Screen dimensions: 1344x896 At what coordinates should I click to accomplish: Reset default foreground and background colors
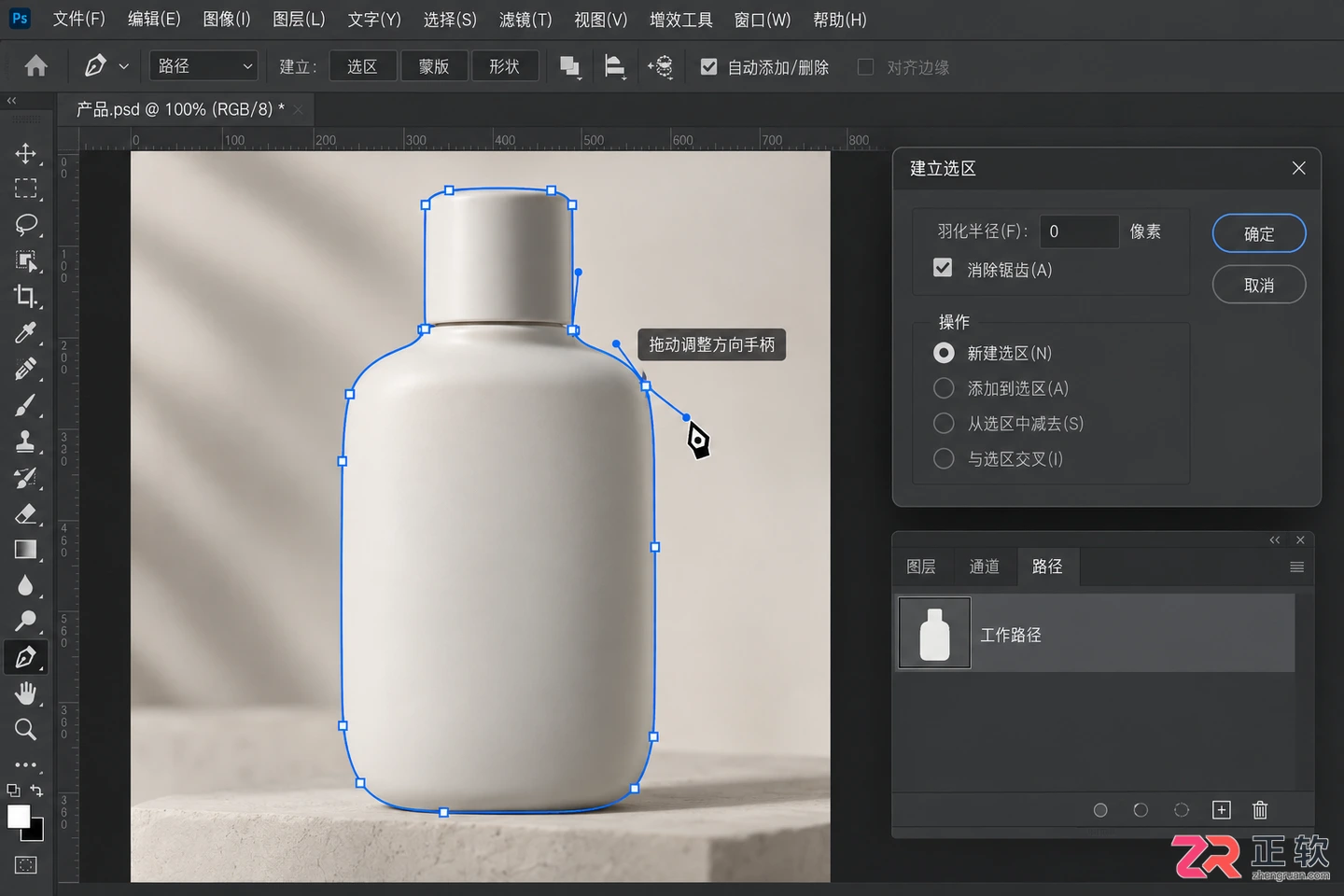point(13,791)
